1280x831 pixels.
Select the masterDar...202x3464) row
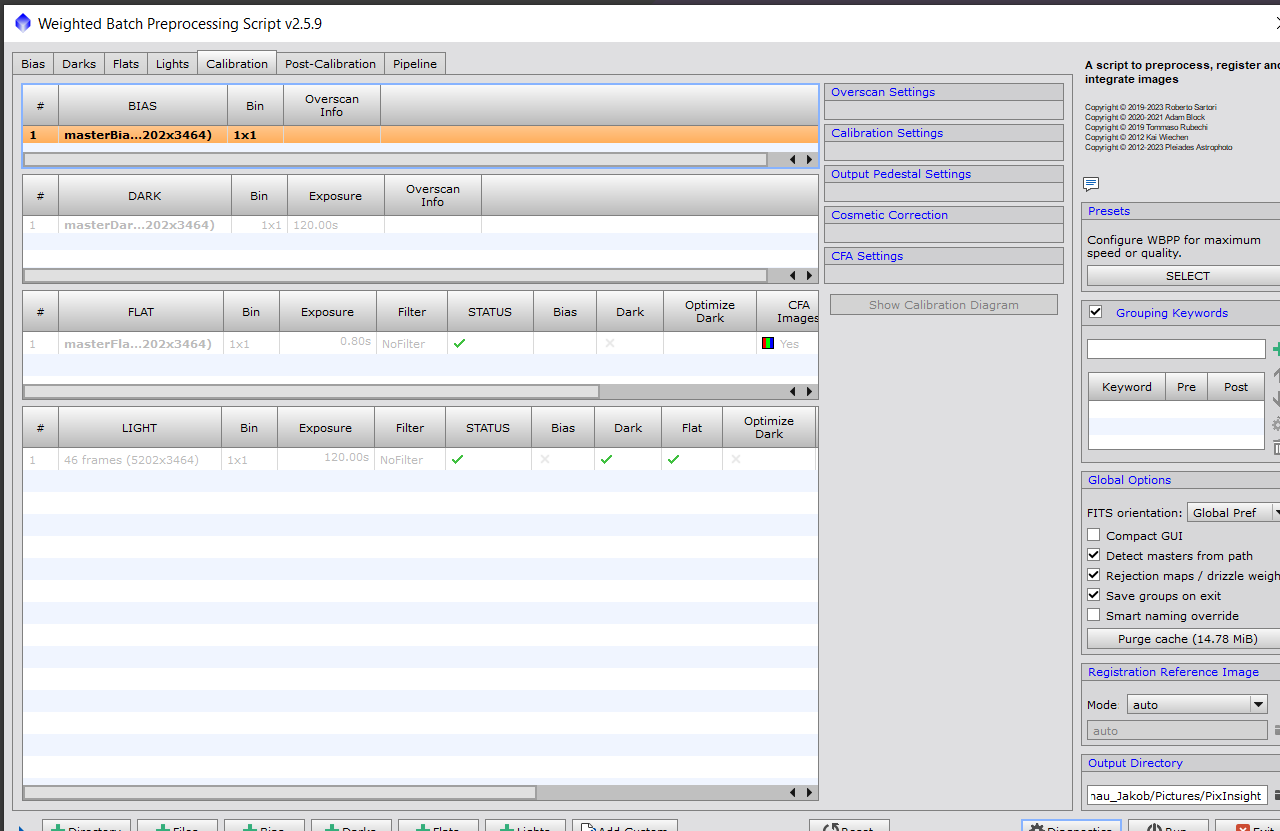point(420,225)
